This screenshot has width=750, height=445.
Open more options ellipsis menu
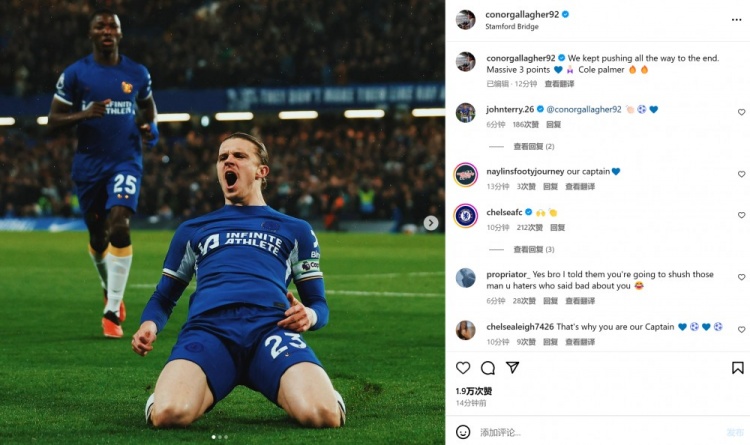(737, 19)
